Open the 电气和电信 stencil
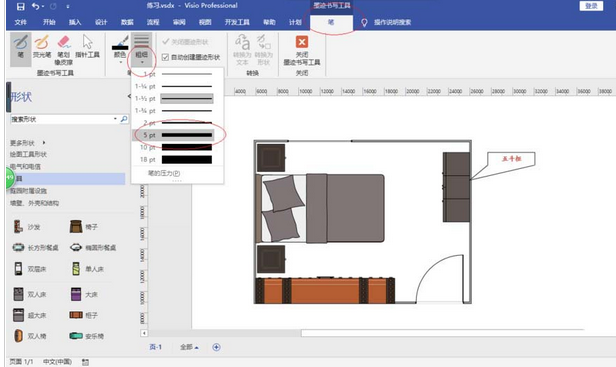The width and height of the screenshot is (616, 367). pos(25,167)
